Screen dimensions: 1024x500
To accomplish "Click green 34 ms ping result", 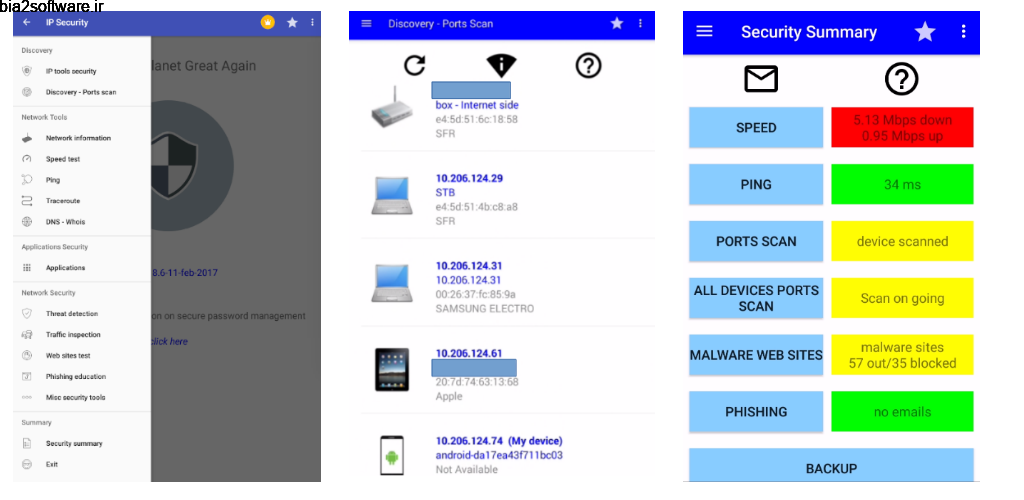I will (902, 185).
